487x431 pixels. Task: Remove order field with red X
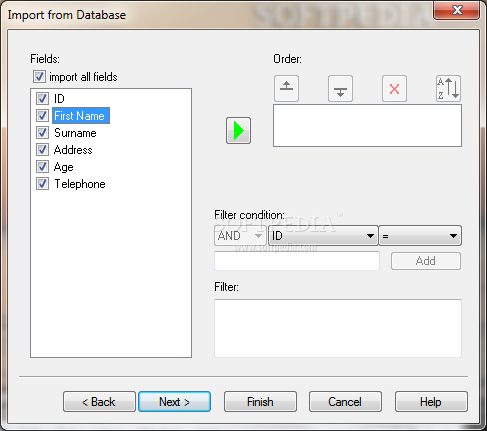[x=394, y=89]
